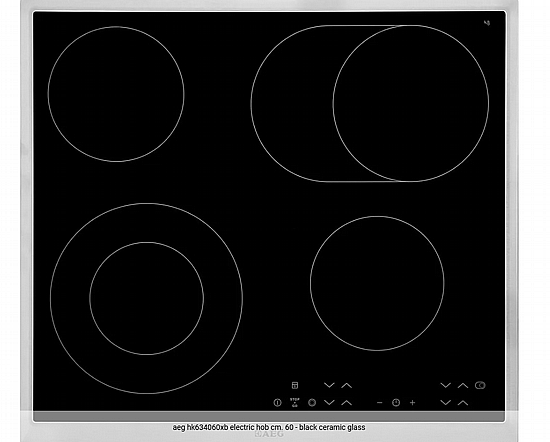Image resolution: width=550 pixels, height=442 pixels.
Task: Click the AEG hk634060xb caption text
Action: (x=269, y=427)
